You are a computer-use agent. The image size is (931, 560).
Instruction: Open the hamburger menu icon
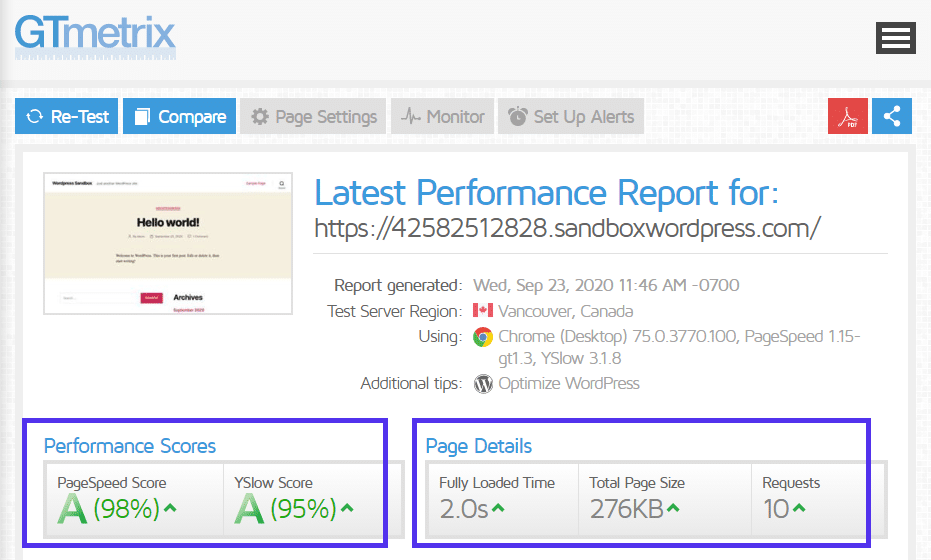[x=895, y=38]
